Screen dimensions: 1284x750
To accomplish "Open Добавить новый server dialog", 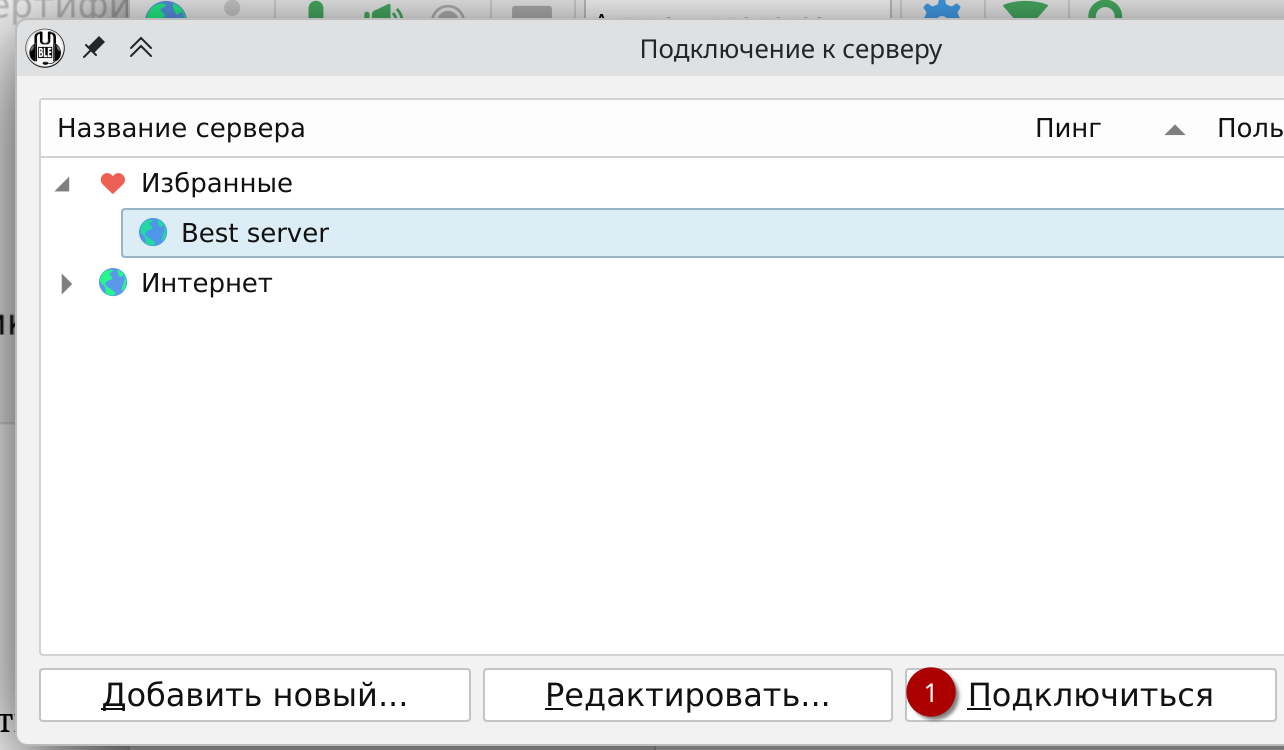I will click(254, 694).
